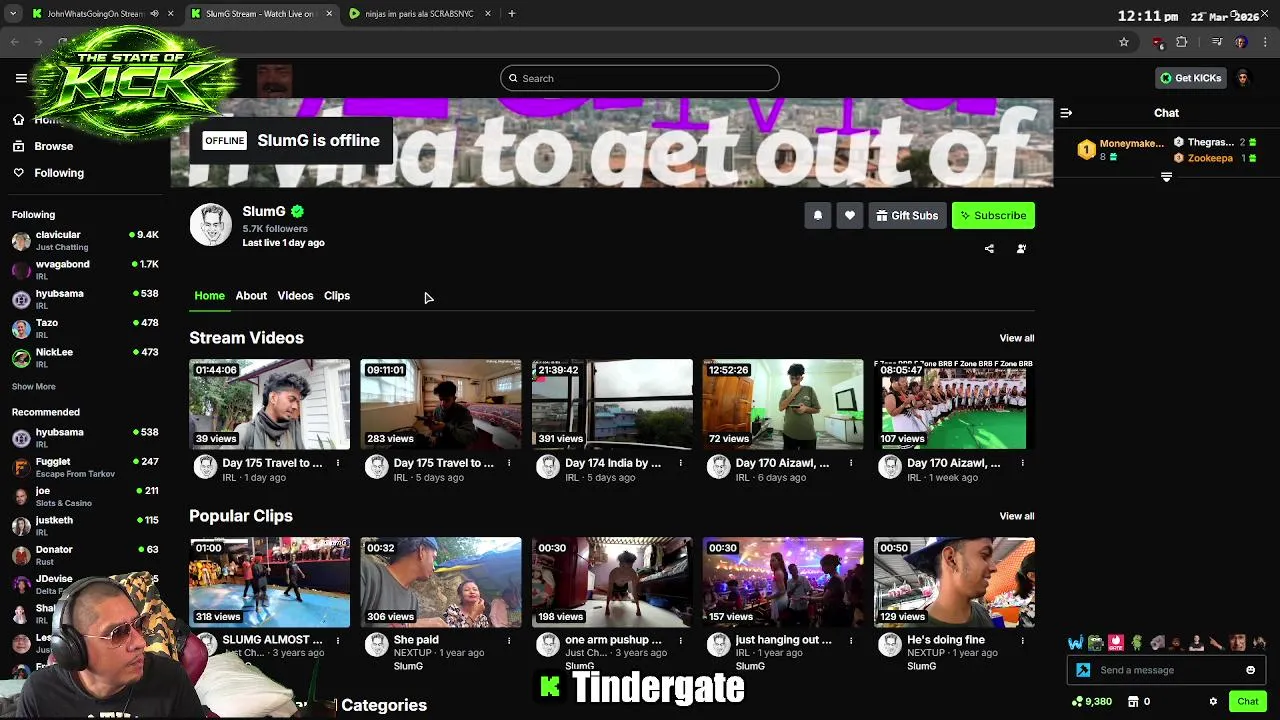
Task: Open the He's doing fine clip
Action: pyautogui.click(x=954, y=582)
